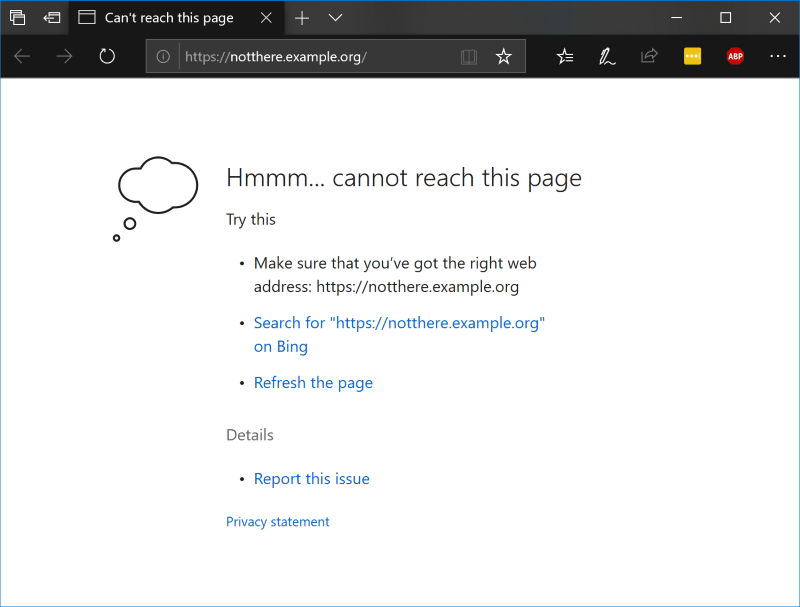Screen dimensions: 800x607
Task: View site information via the info icon
Action: pyautogui.click(x=162, y=56)
